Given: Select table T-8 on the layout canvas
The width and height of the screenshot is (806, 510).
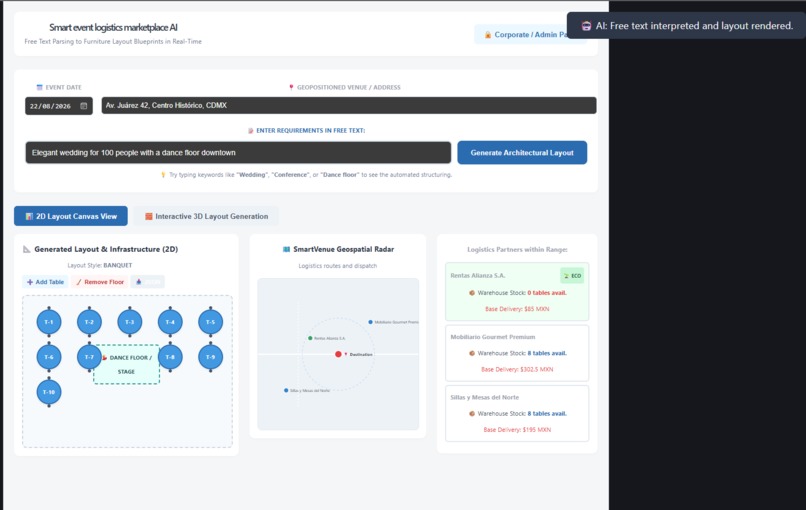Looking at the screenshot, I should click(x=171, y=357).
